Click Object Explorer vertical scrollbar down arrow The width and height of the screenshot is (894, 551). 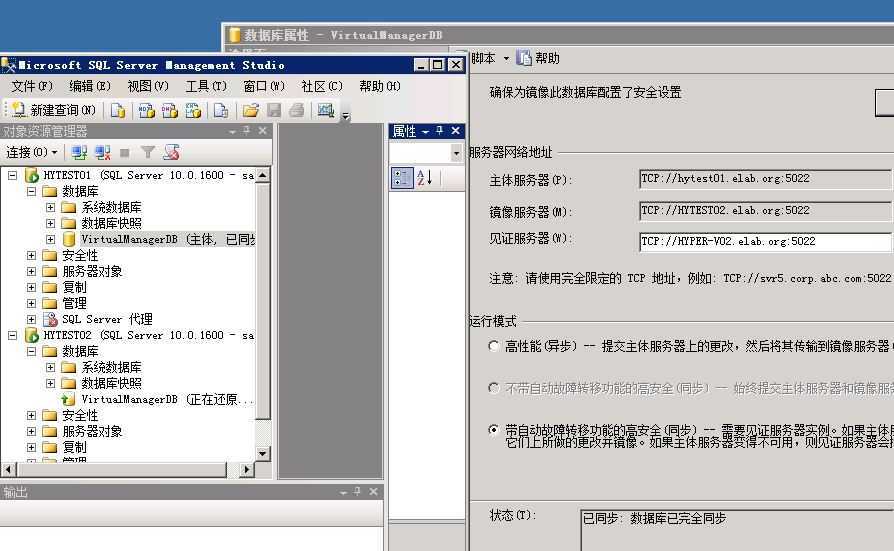pyautogui.click(x=262, y=454)
